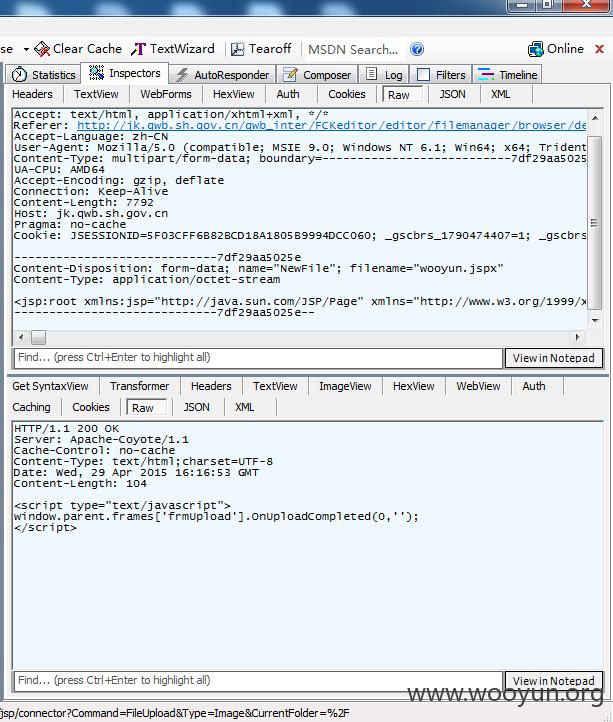The height and width of the screenshot is (722, 613).
Task: Open the Caching response tab
Action: point(31,407)
